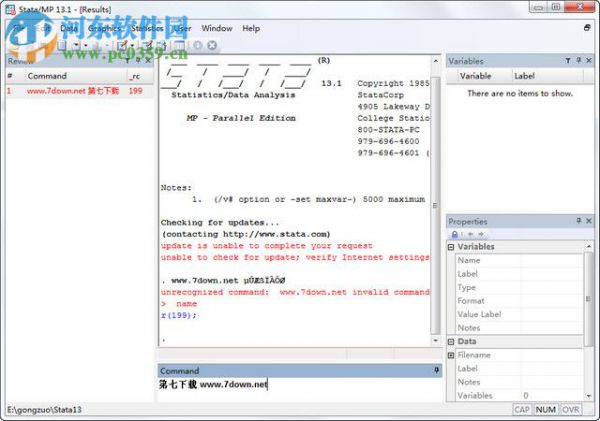Click the 'There are no items to show.' text
The height and width of the screenshot is (421, 600).
(520, 93)
